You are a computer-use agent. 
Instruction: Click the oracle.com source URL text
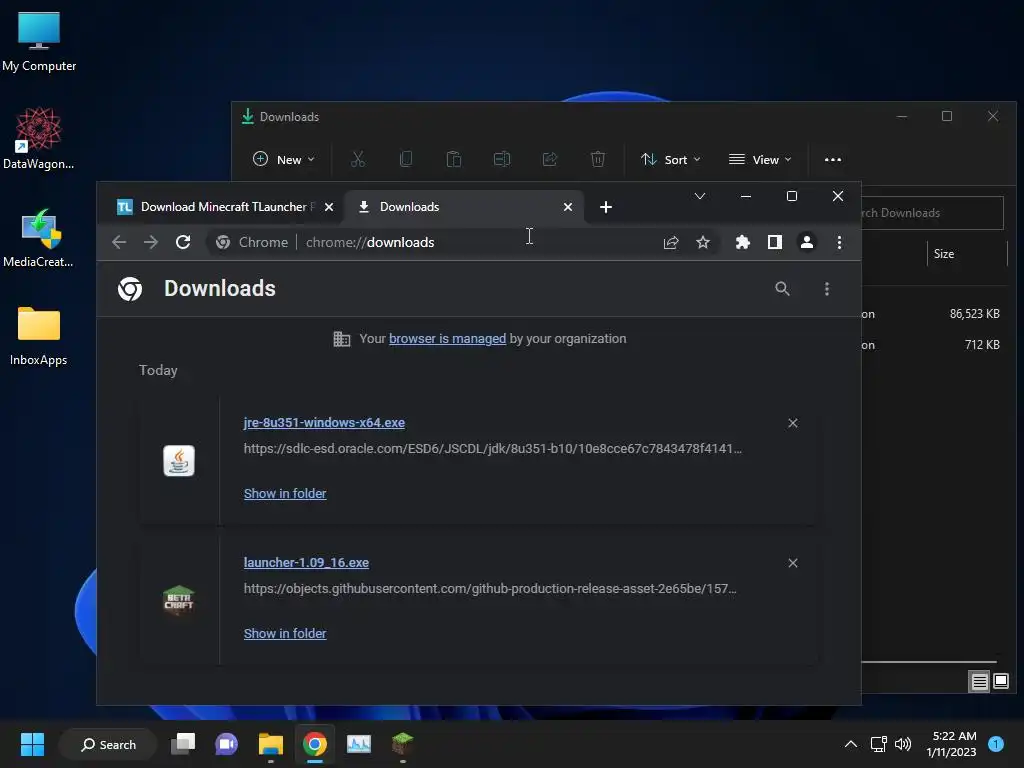click(x=492, y=449)
